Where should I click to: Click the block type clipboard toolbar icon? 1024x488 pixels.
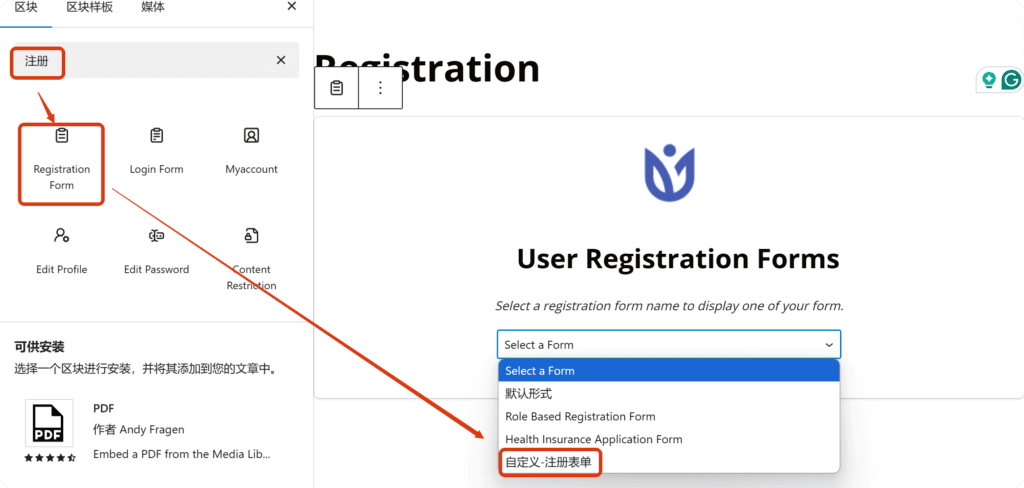[x=337, y=88]
